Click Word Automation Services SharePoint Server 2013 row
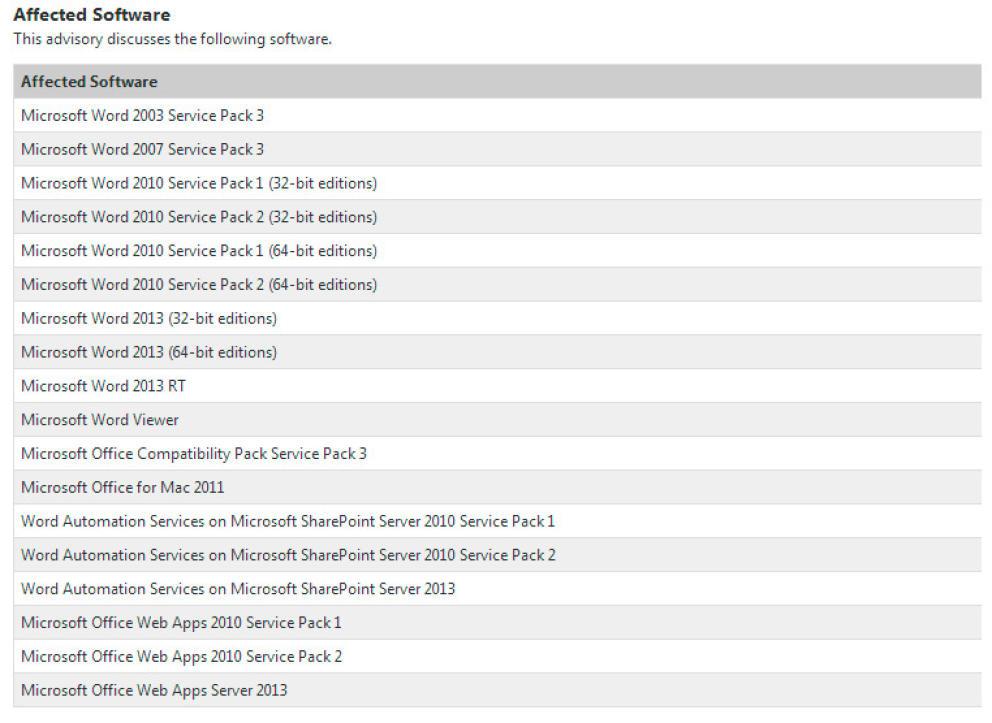This screenshot has height=723, width=992. [x=238, y=589]
